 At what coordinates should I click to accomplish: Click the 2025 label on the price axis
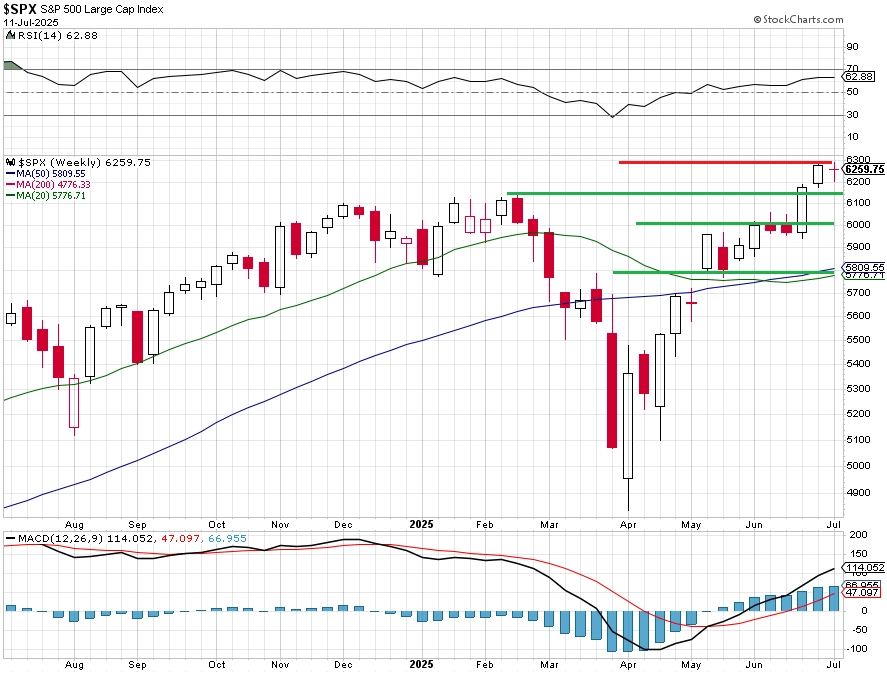pyautogui.click(x=421, y=524)
